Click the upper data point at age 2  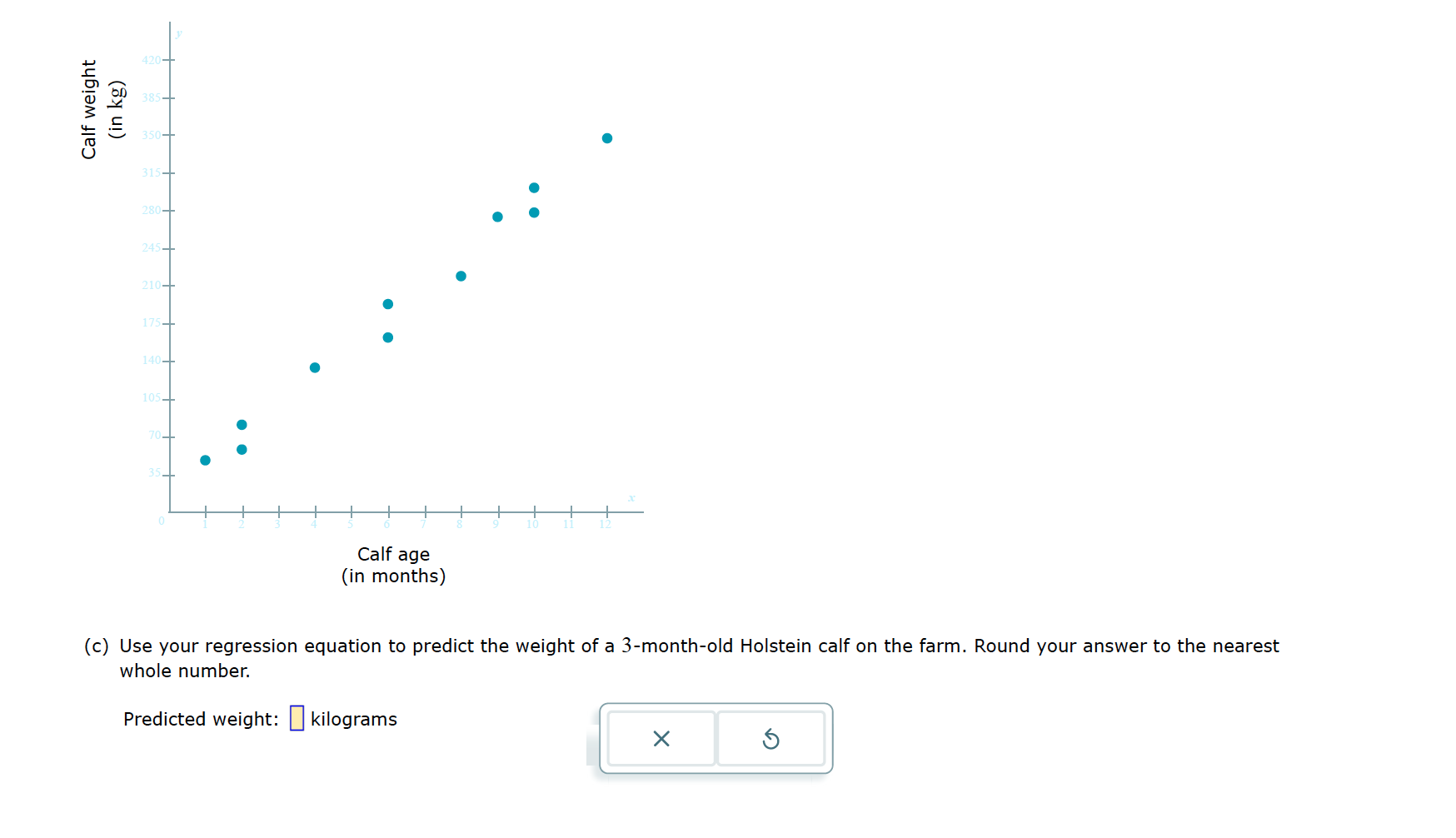[x=242, y=424]
